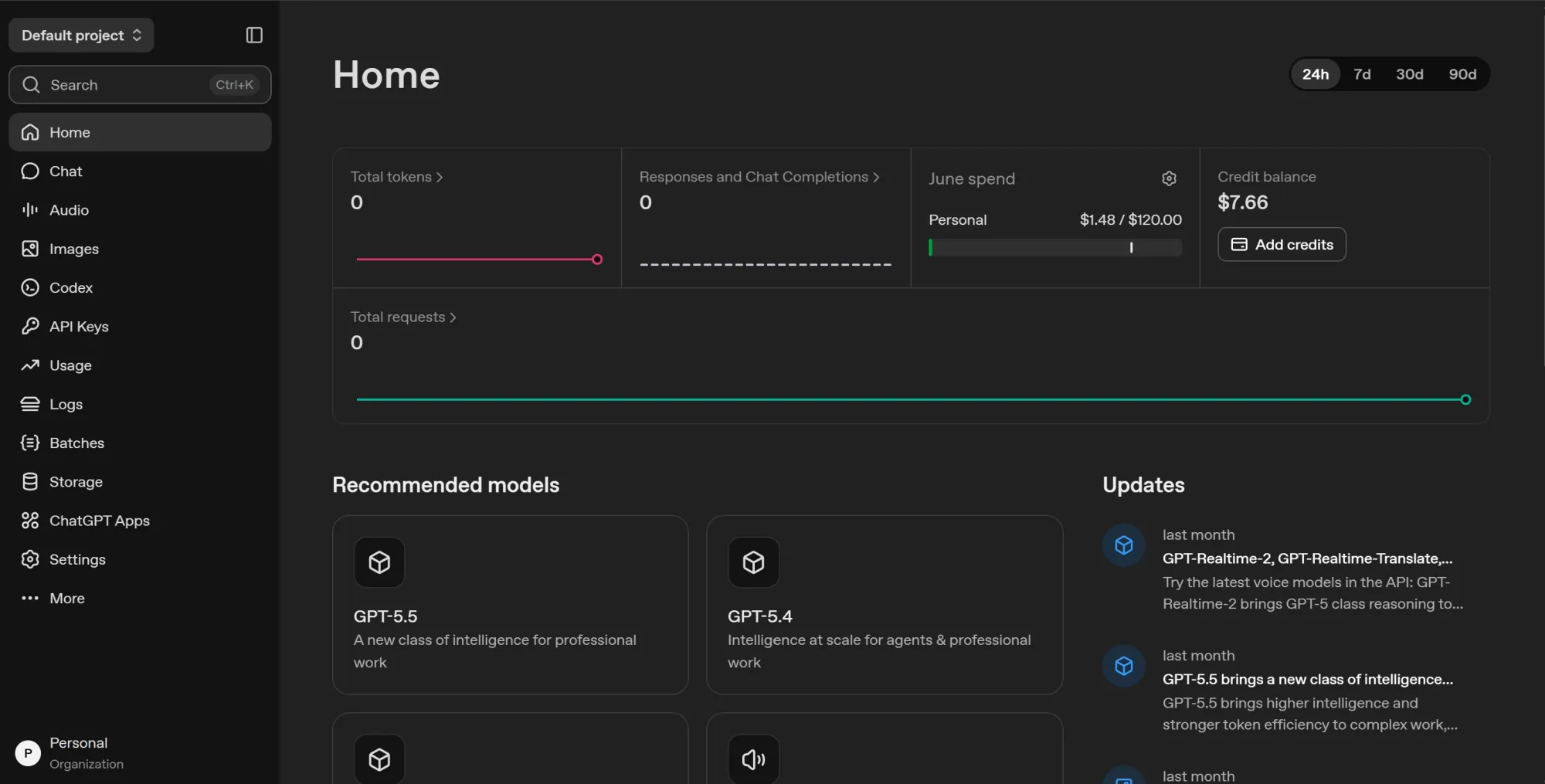Click the speaker icon on audio model card

[x=754, y=759]
